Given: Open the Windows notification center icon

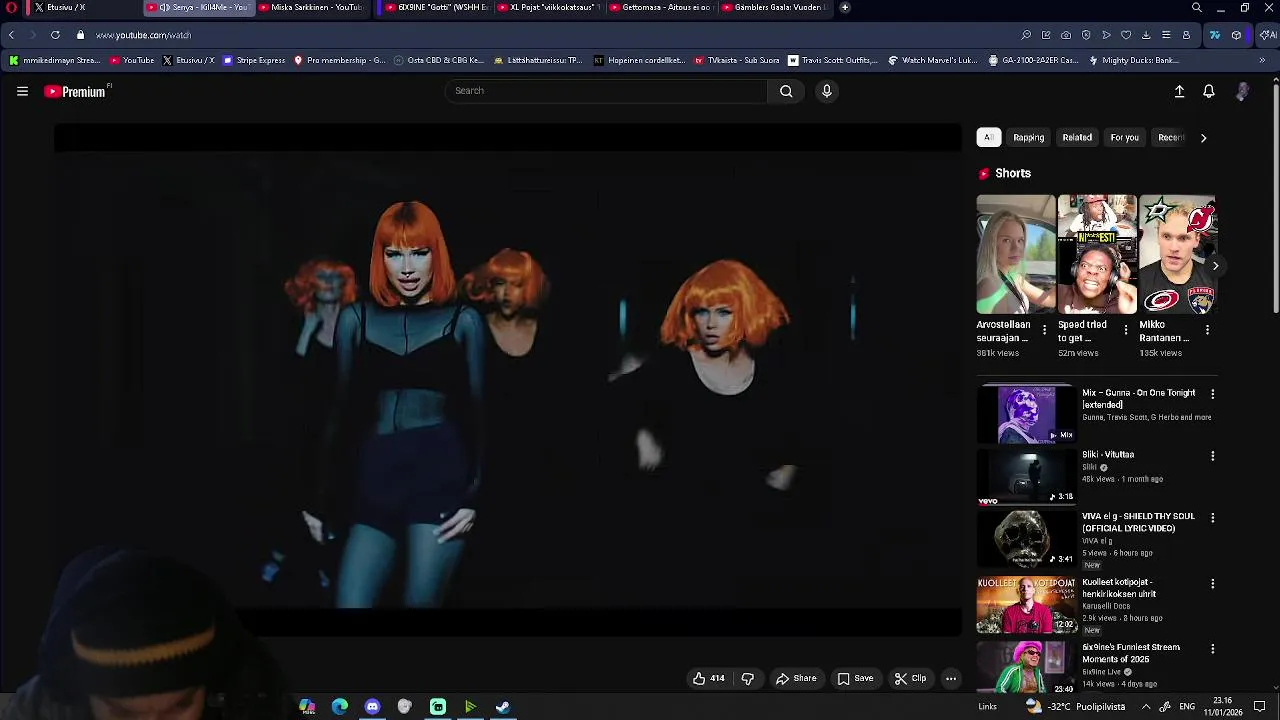Looking at the screenshot, I should (1259, 707).
